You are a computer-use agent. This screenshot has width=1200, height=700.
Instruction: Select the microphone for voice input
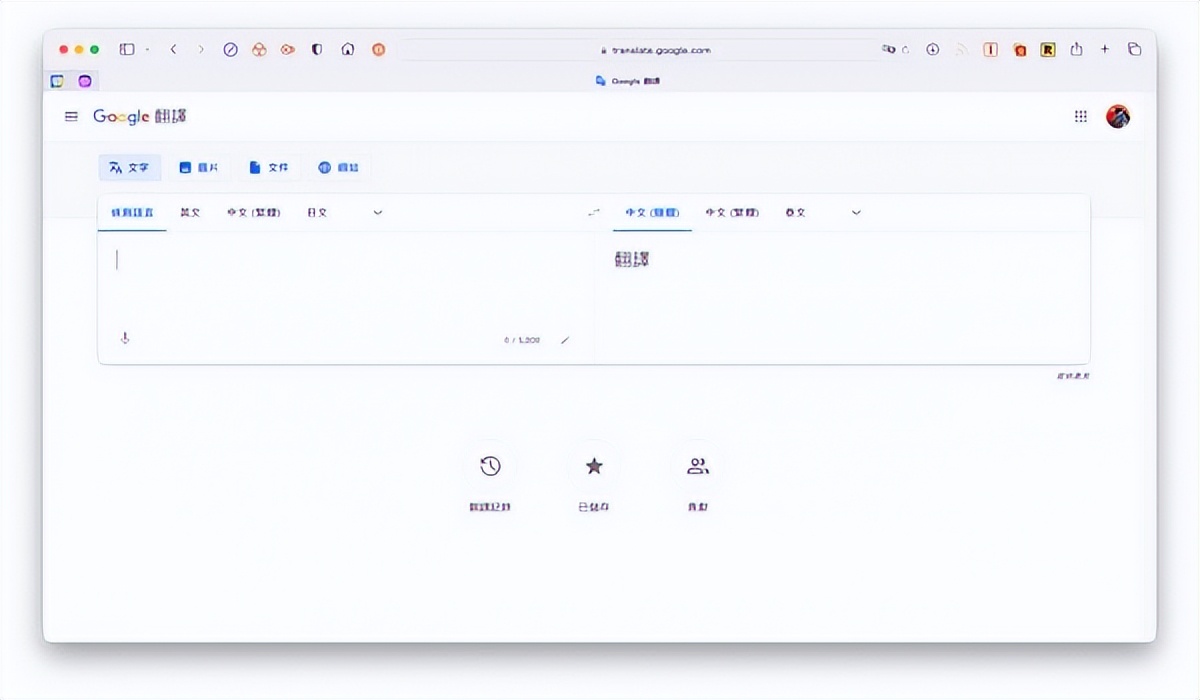125,338
